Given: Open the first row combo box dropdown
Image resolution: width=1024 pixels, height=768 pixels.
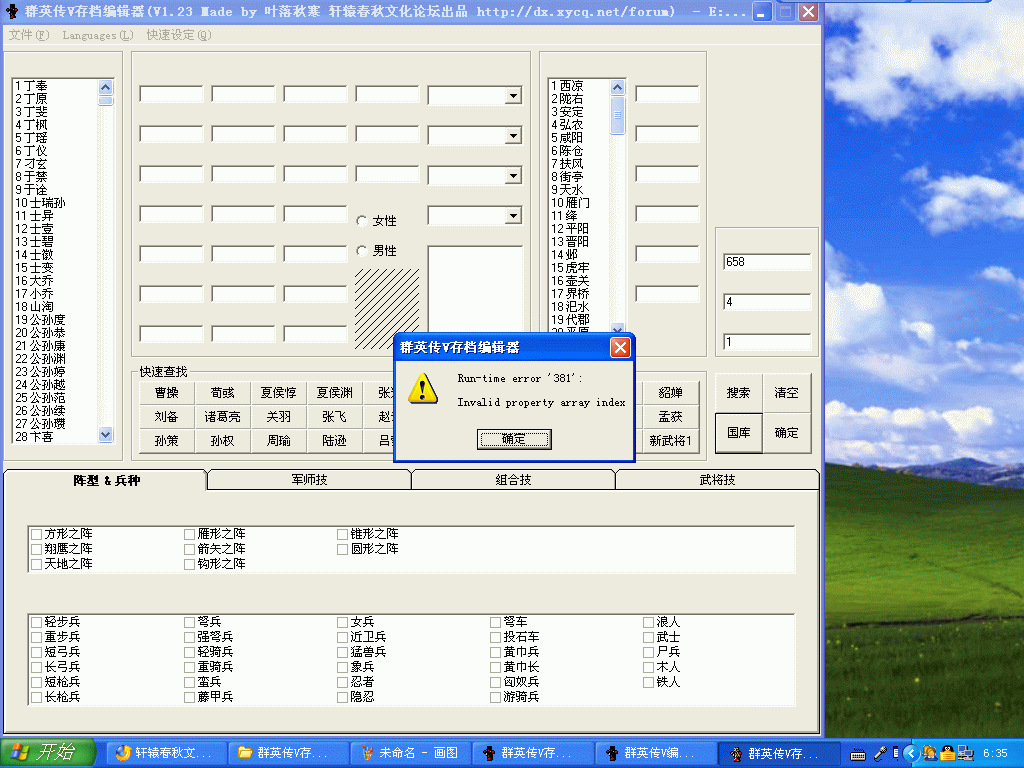Looking at the screenshot, I should (513, 96).
